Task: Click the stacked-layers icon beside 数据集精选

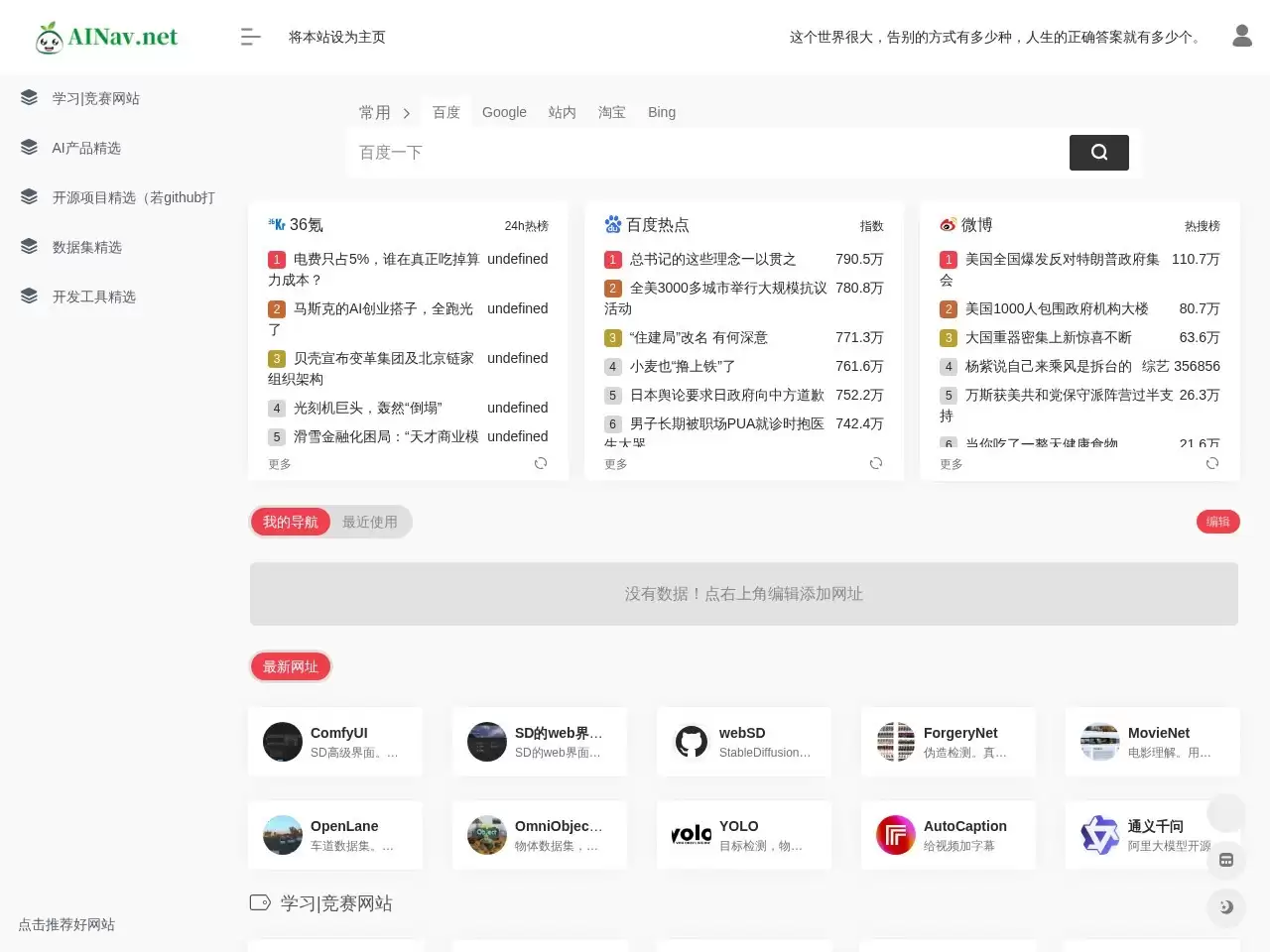Action: [28, 245]
